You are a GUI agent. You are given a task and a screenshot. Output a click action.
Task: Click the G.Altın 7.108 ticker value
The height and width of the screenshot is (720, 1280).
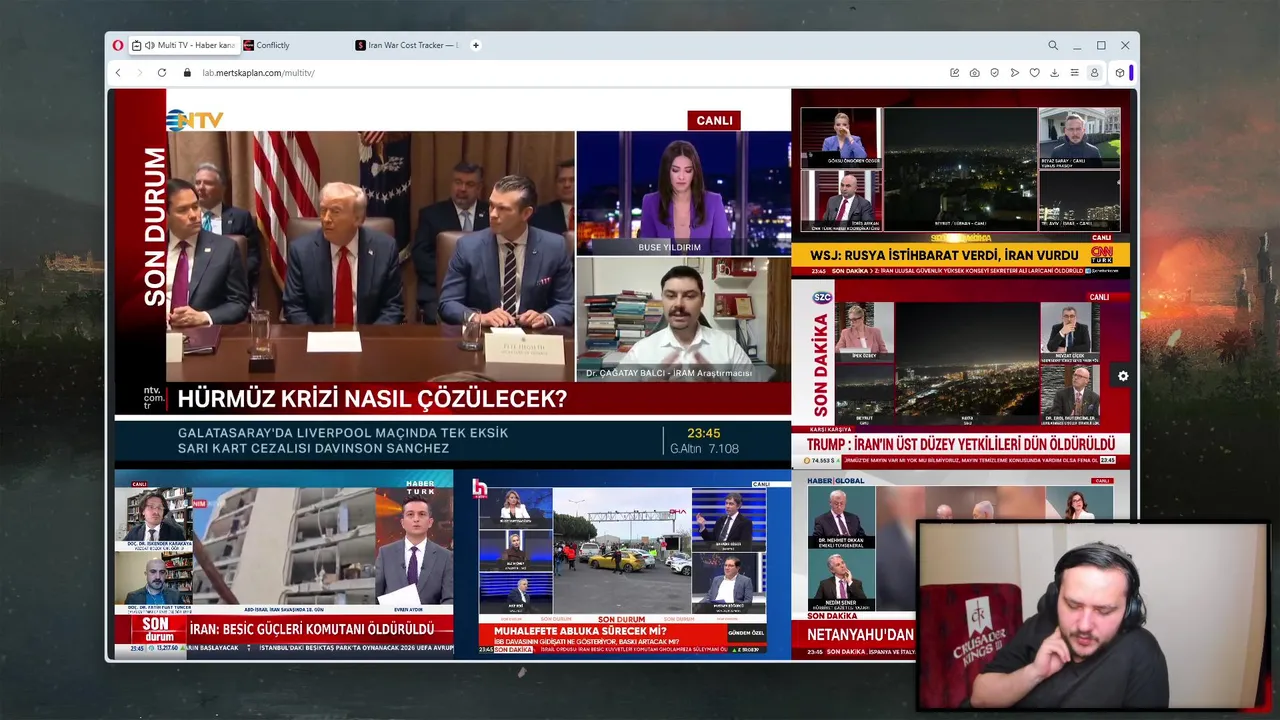pyautogui.click(x=704, y=449)
